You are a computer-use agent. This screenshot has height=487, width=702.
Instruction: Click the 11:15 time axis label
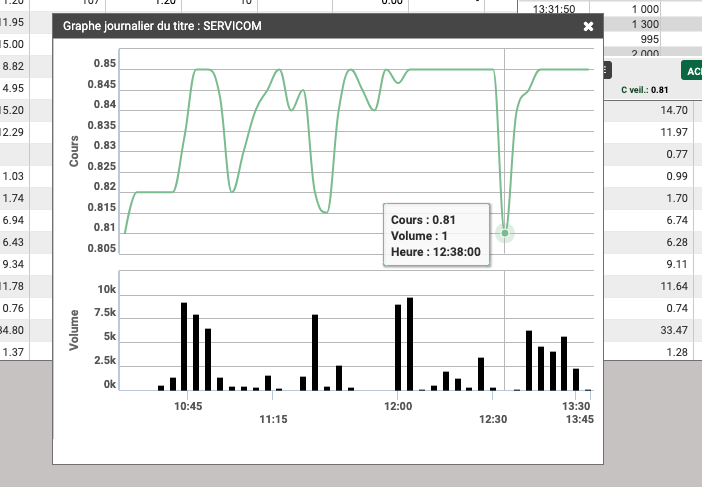[x=273, y=419]
